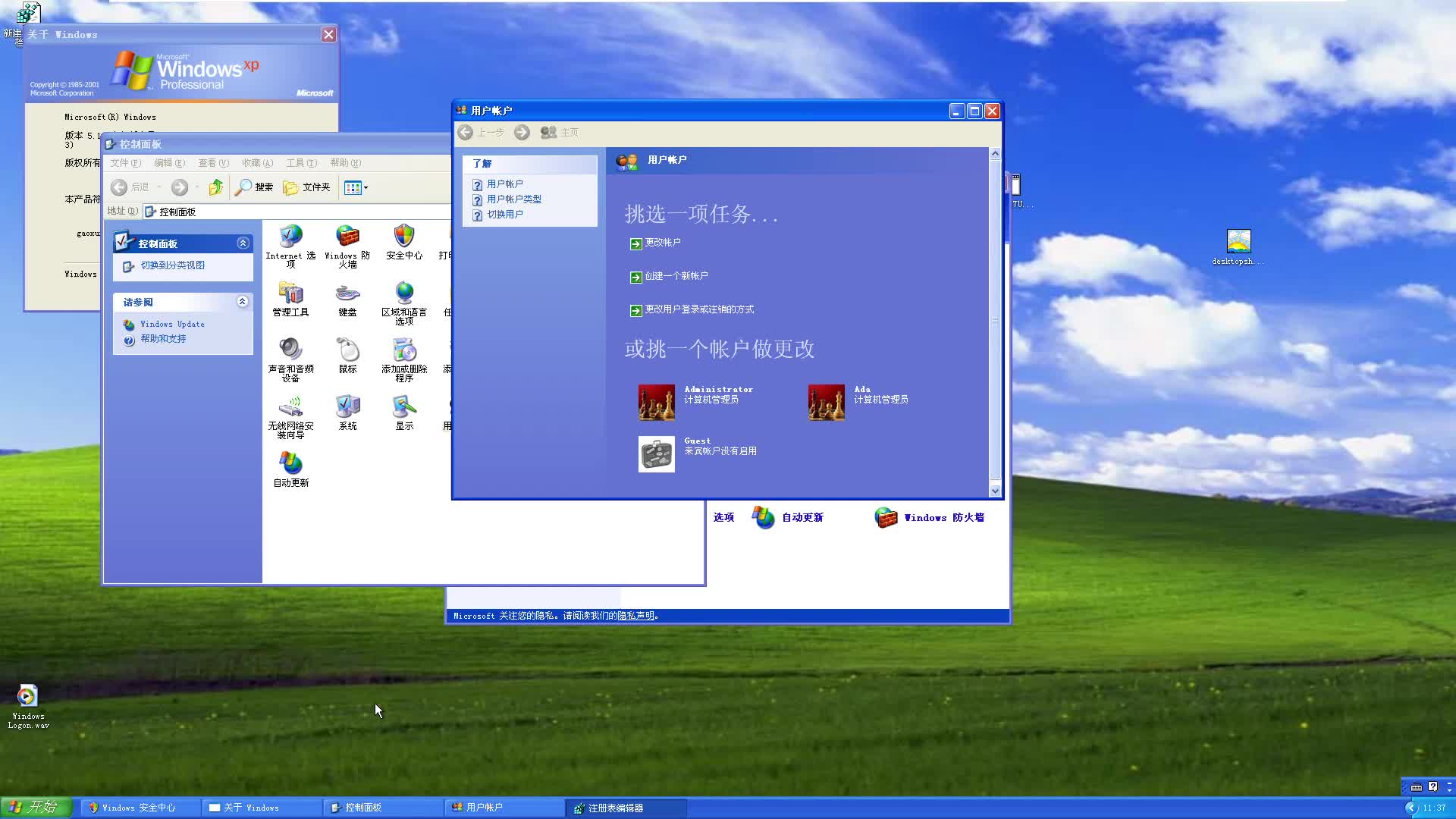The height and width of the screenshot is (819, 1456).
Task: Open Add or Remove Programs (添加或删除程序) icon
Action: [x=404, y=350]
